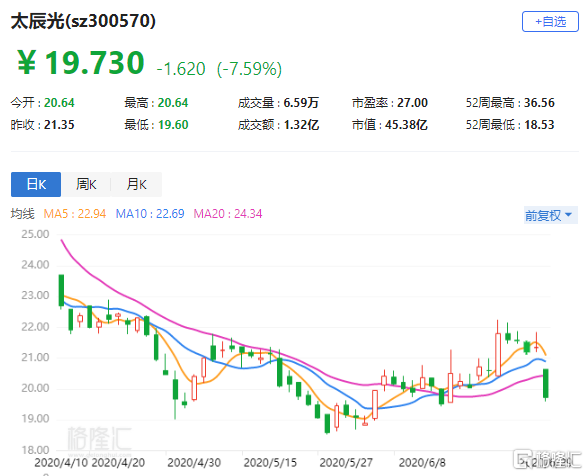Click the dropdown arrow next to 前复权
This screenshot has height=476, width=588.
568,215
